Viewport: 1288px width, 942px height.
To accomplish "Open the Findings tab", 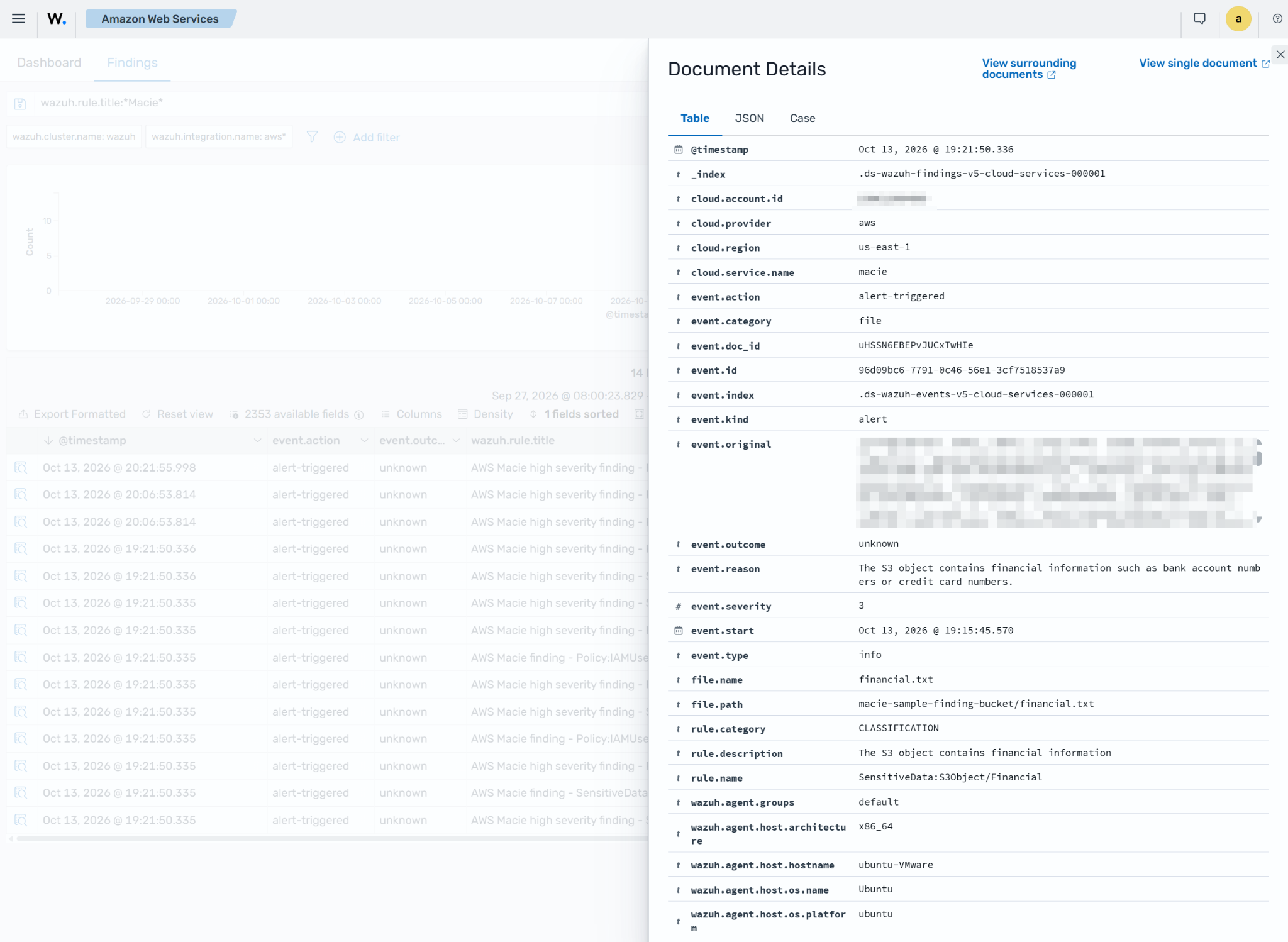I will (132, 63).
